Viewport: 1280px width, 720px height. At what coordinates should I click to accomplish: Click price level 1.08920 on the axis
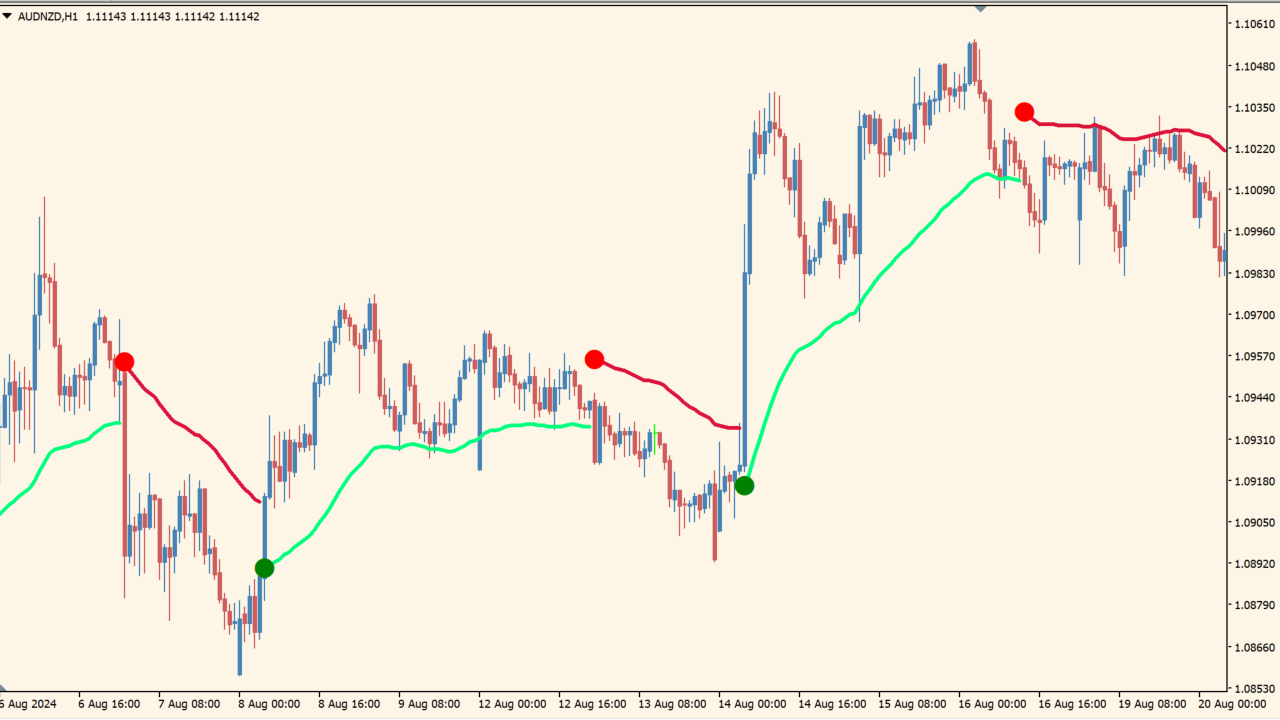(1255, 564)
